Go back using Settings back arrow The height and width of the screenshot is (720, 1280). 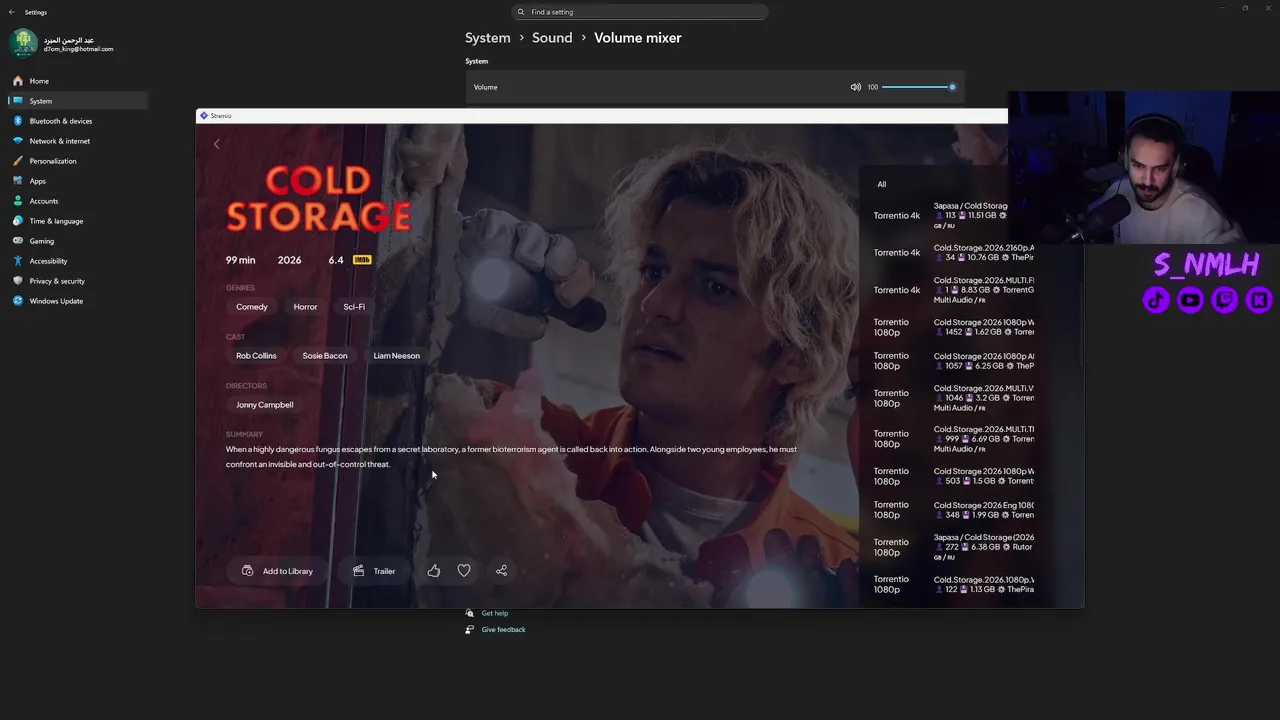point(12,12)
